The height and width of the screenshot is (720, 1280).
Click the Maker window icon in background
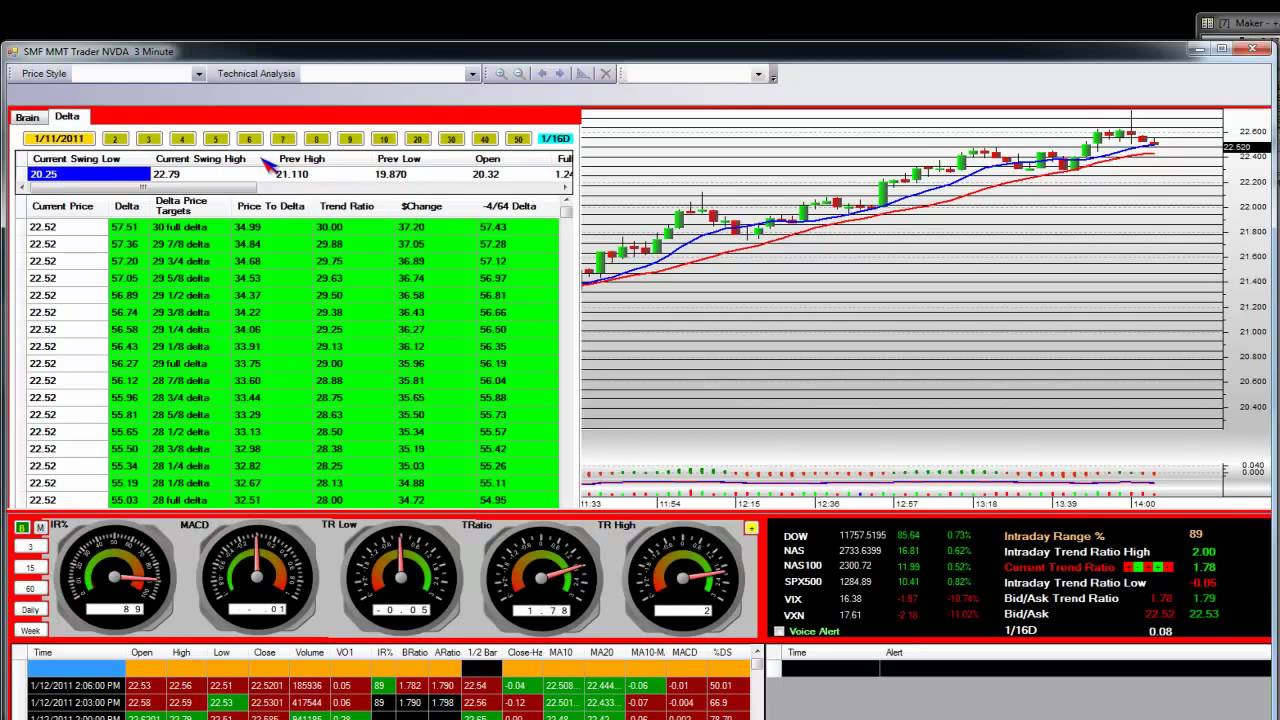1207,23
